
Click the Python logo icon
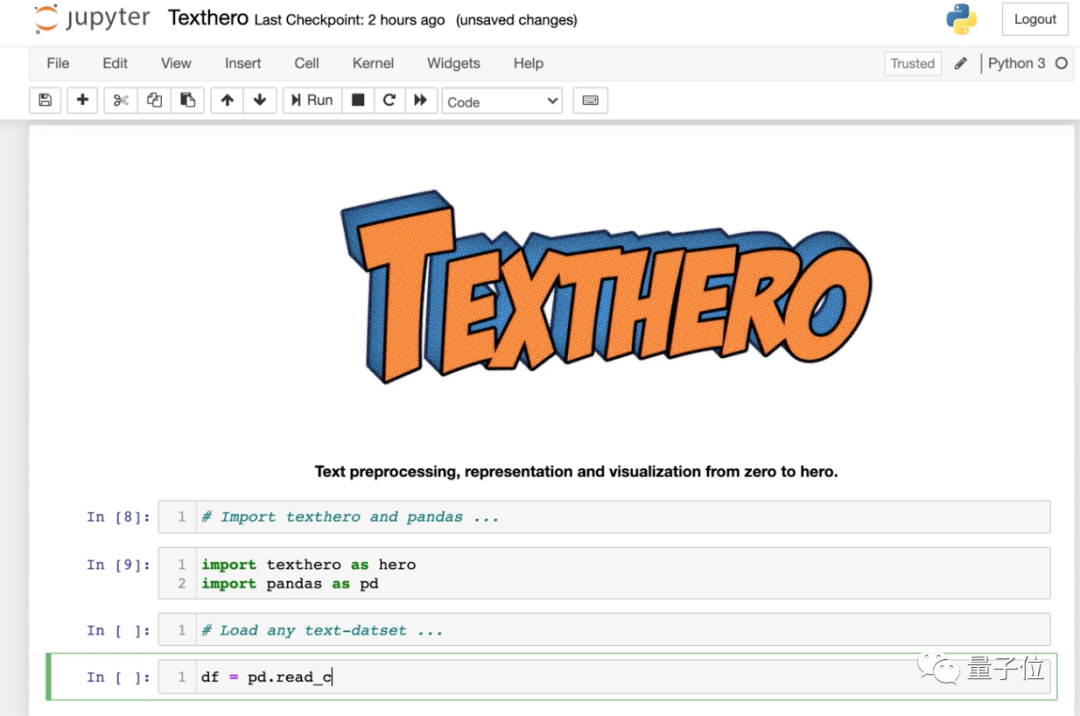click(962, 19)
